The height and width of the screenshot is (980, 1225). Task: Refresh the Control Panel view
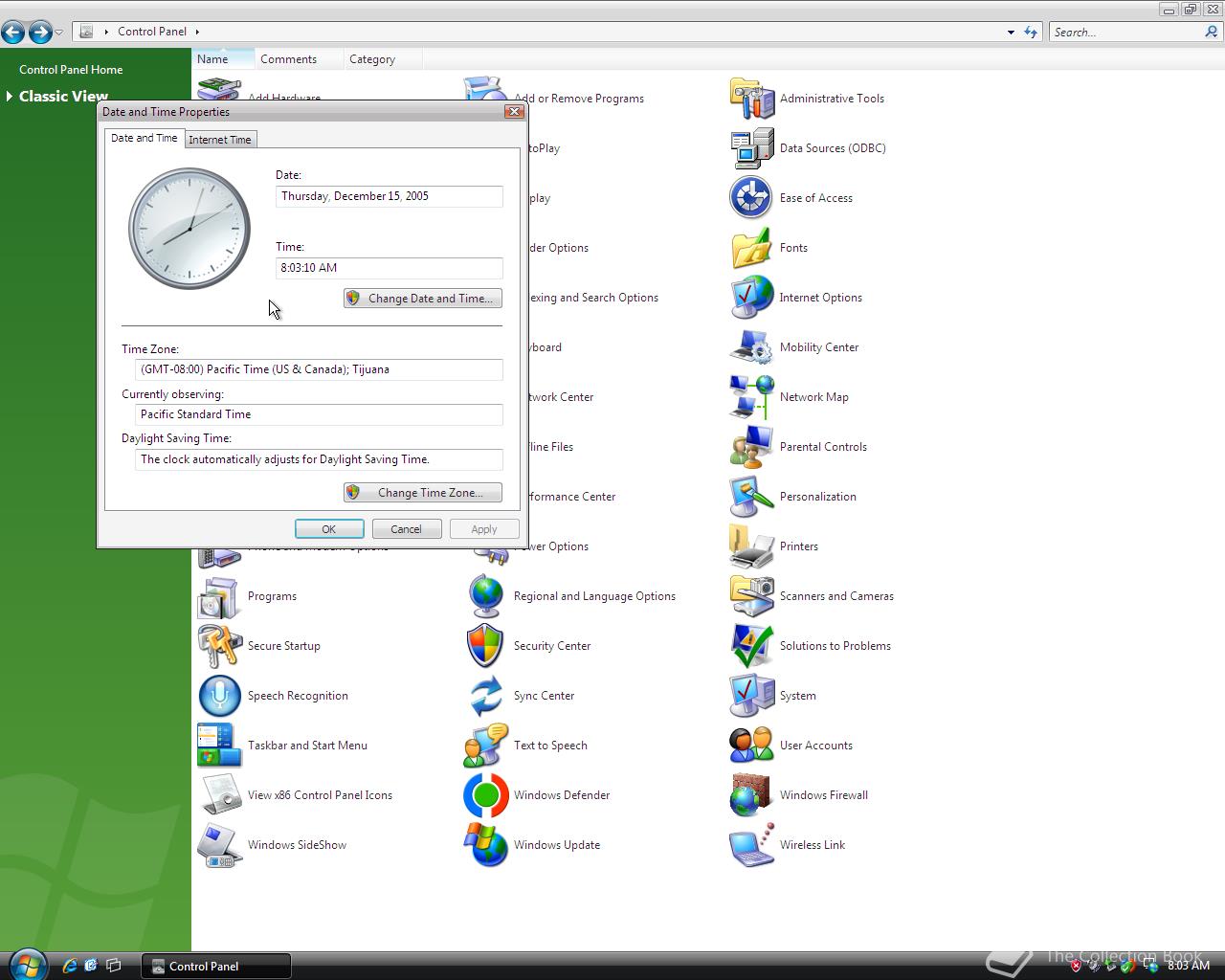1031,32
